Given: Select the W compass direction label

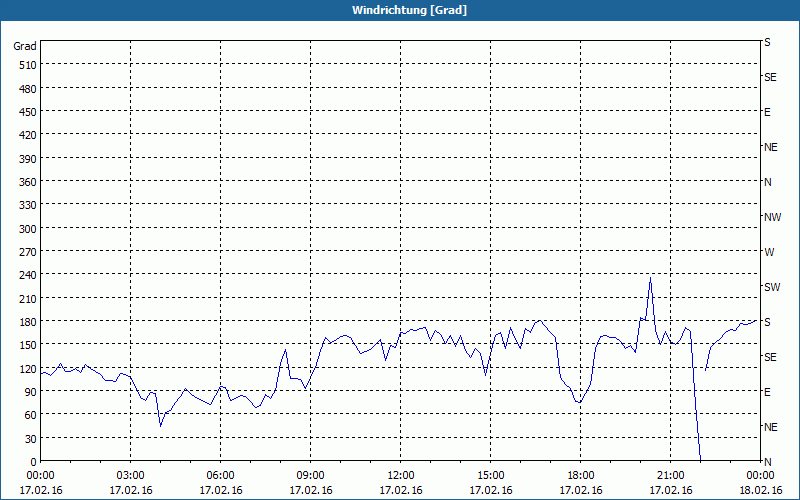Looking at the screenshot, I should click(768, 252).
